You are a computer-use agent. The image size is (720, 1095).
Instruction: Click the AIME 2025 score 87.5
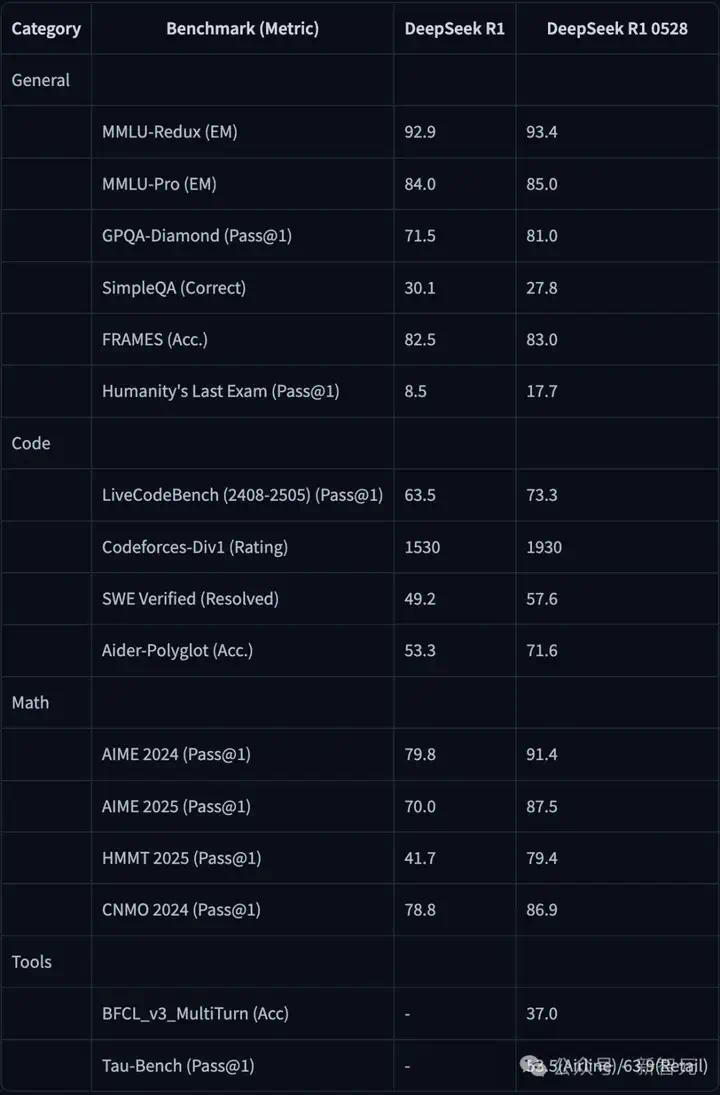click(542, 807)
